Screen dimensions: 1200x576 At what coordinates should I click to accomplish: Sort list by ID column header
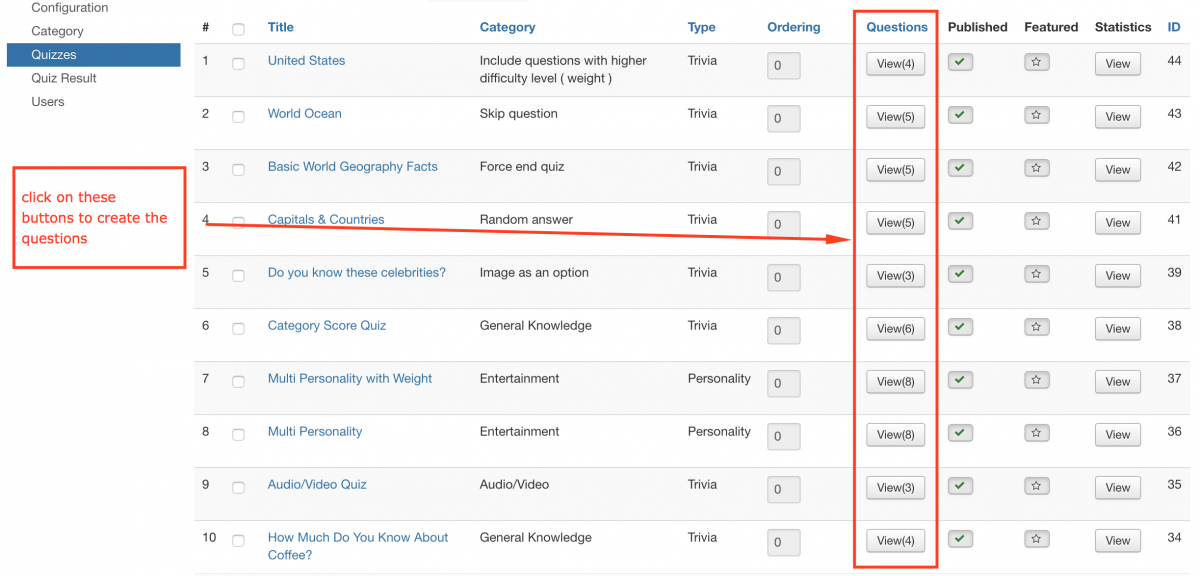[1174, 27]
